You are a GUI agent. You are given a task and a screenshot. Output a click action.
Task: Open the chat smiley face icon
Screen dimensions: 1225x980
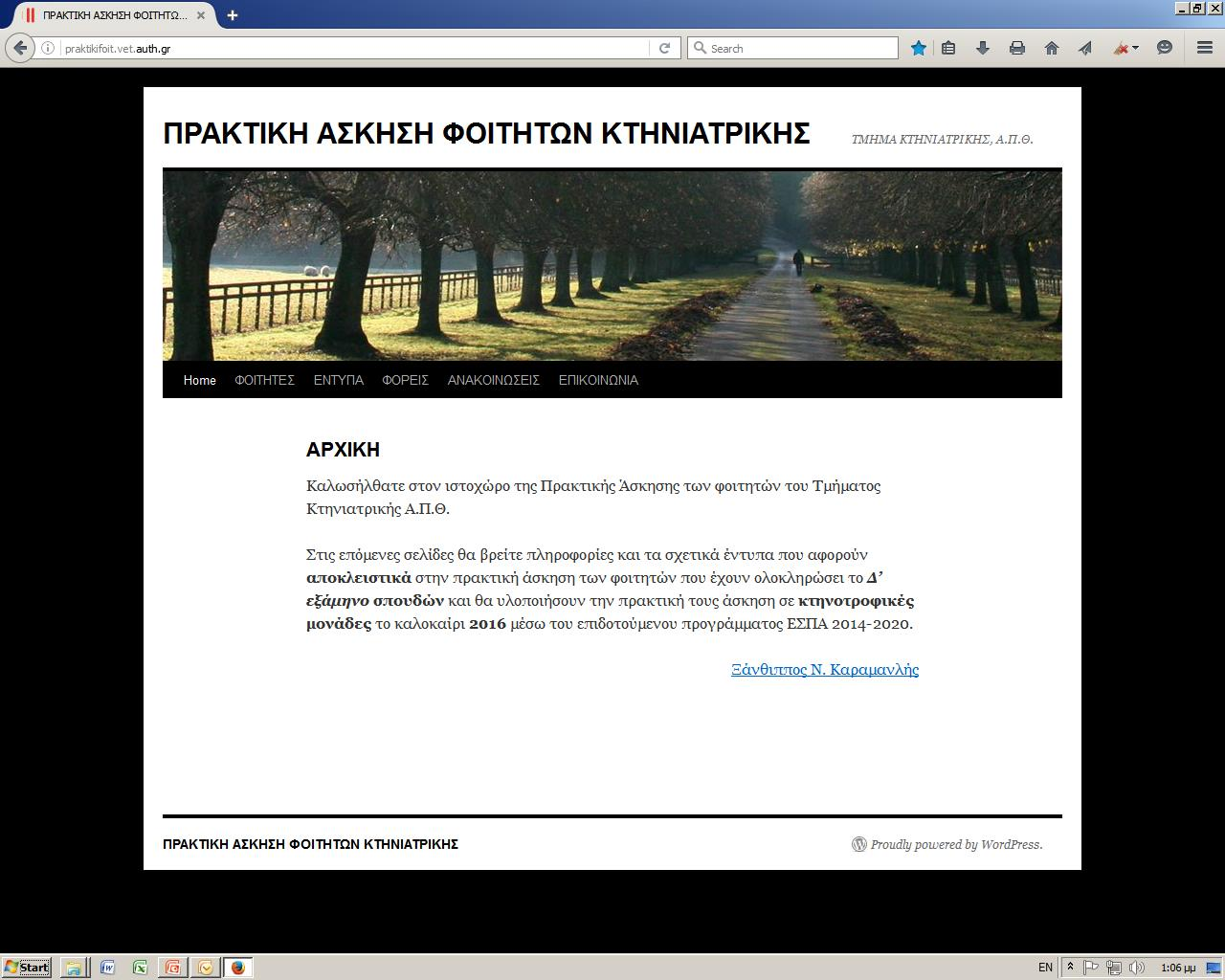click(x=1165, y=48)
